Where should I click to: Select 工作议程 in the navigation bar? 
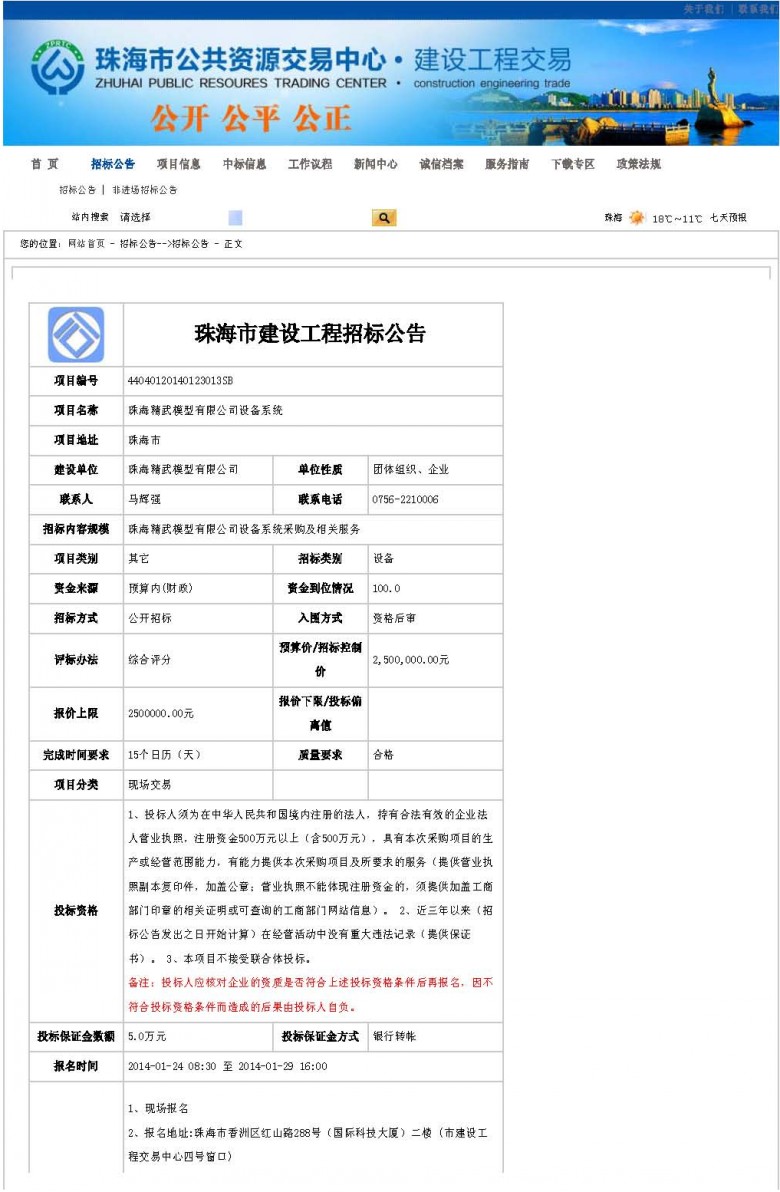tap(310, 164)
